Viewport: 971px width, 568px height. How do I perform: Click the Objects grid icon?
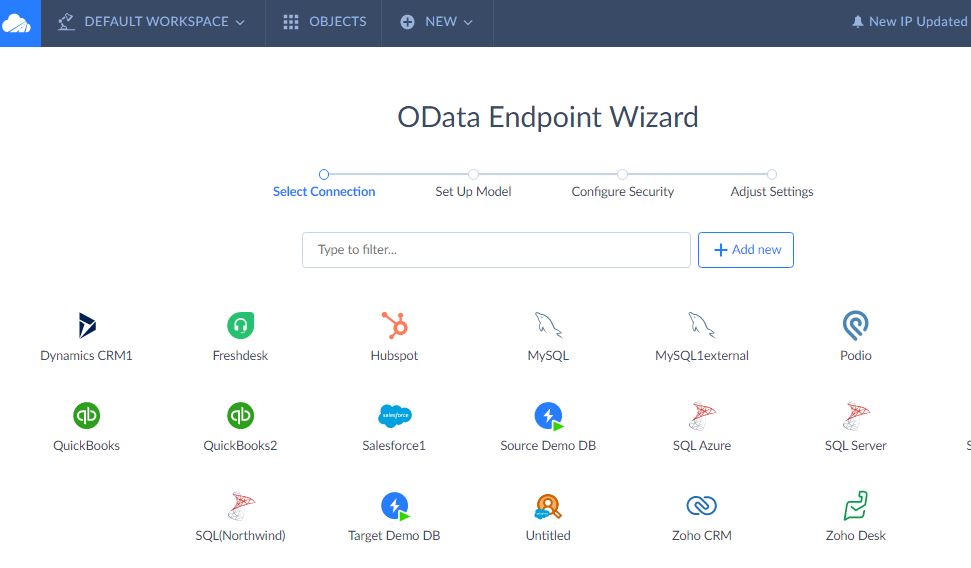(x=291, y=22)
